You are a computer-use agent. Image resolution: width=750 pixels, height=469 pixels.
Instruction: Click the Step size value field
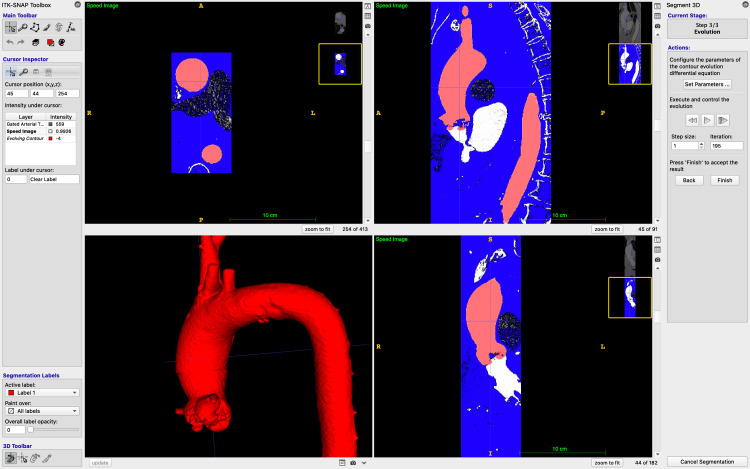click(x=685, y=145)
